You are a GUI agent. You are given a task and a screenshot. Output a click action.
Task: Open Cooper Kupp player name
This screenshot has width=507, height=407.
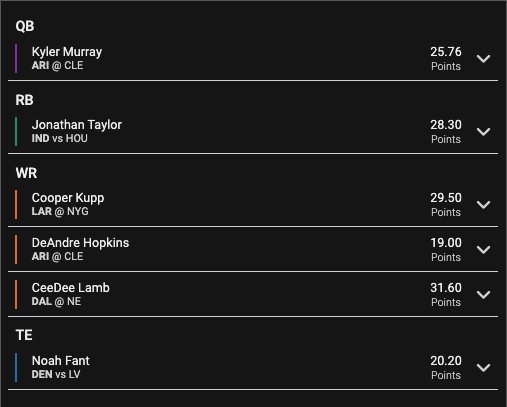click(x=68, y=198)
